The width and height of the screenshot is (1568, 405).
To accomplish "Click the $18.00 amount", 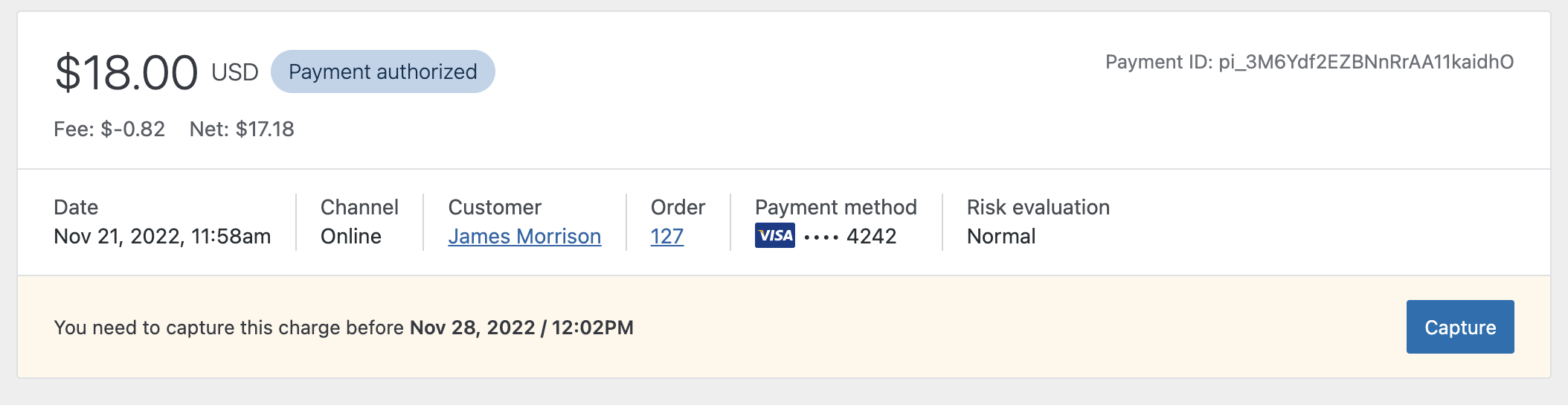I will 126,73.
